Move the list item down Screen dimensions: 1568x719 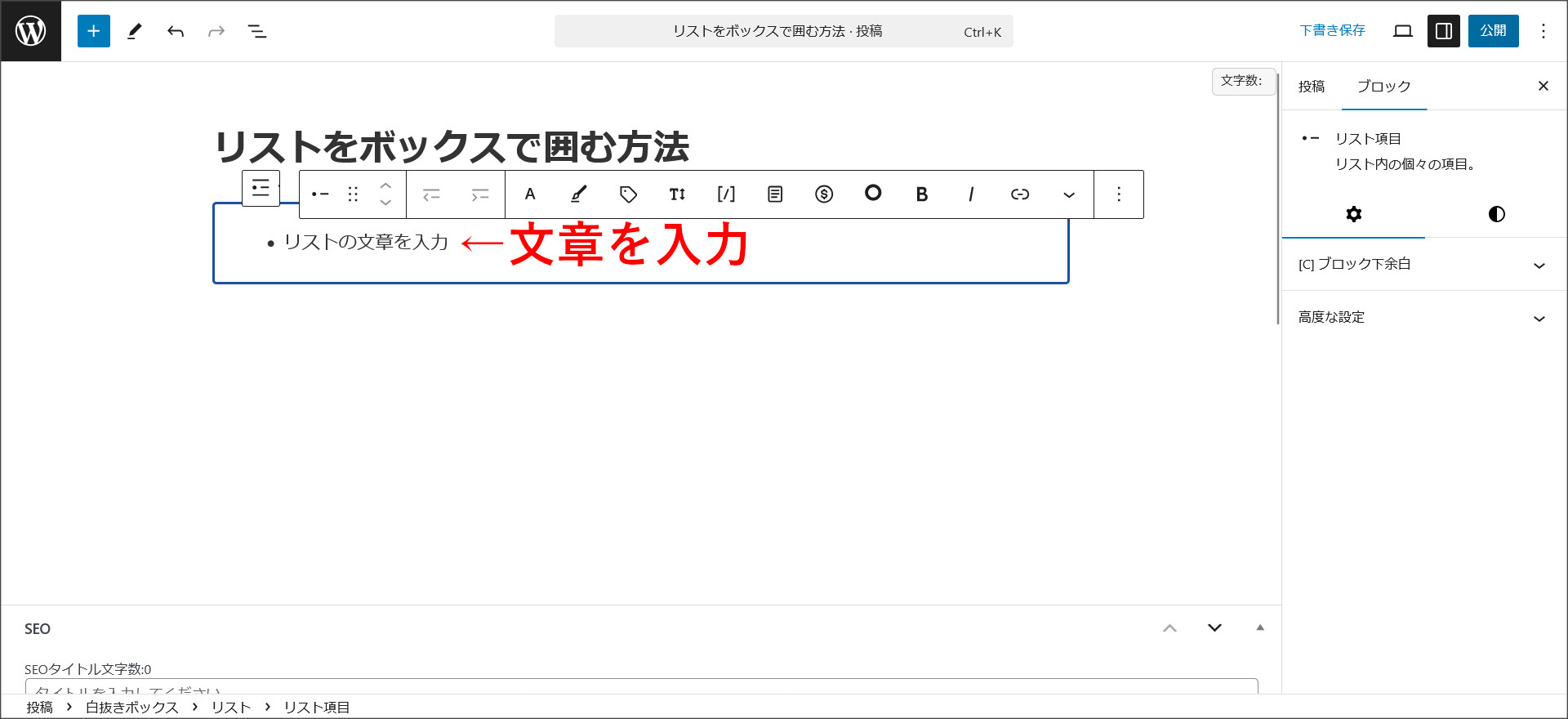[385, 203]
